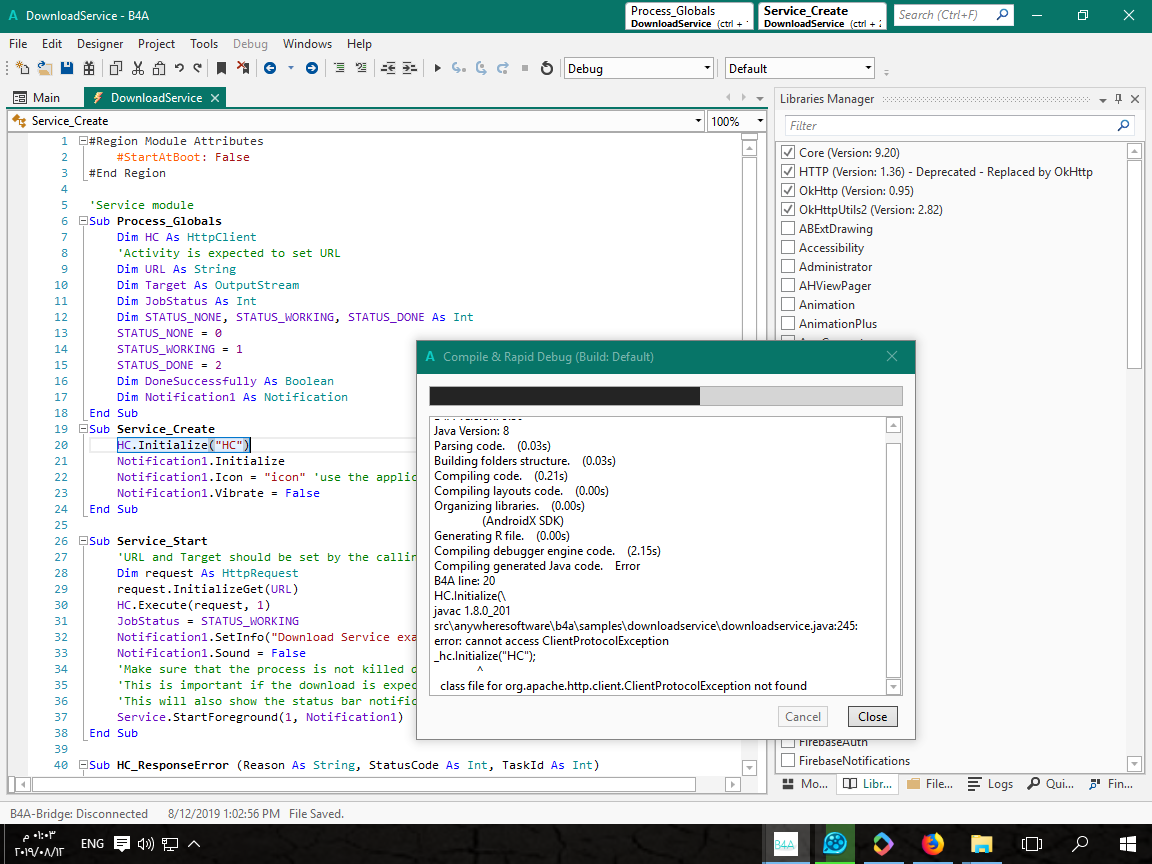The width and height of the screenshot is (1152, 864).
Task: Uncheck the OkHttp library checkbox
Action: [x=788, y=191]
